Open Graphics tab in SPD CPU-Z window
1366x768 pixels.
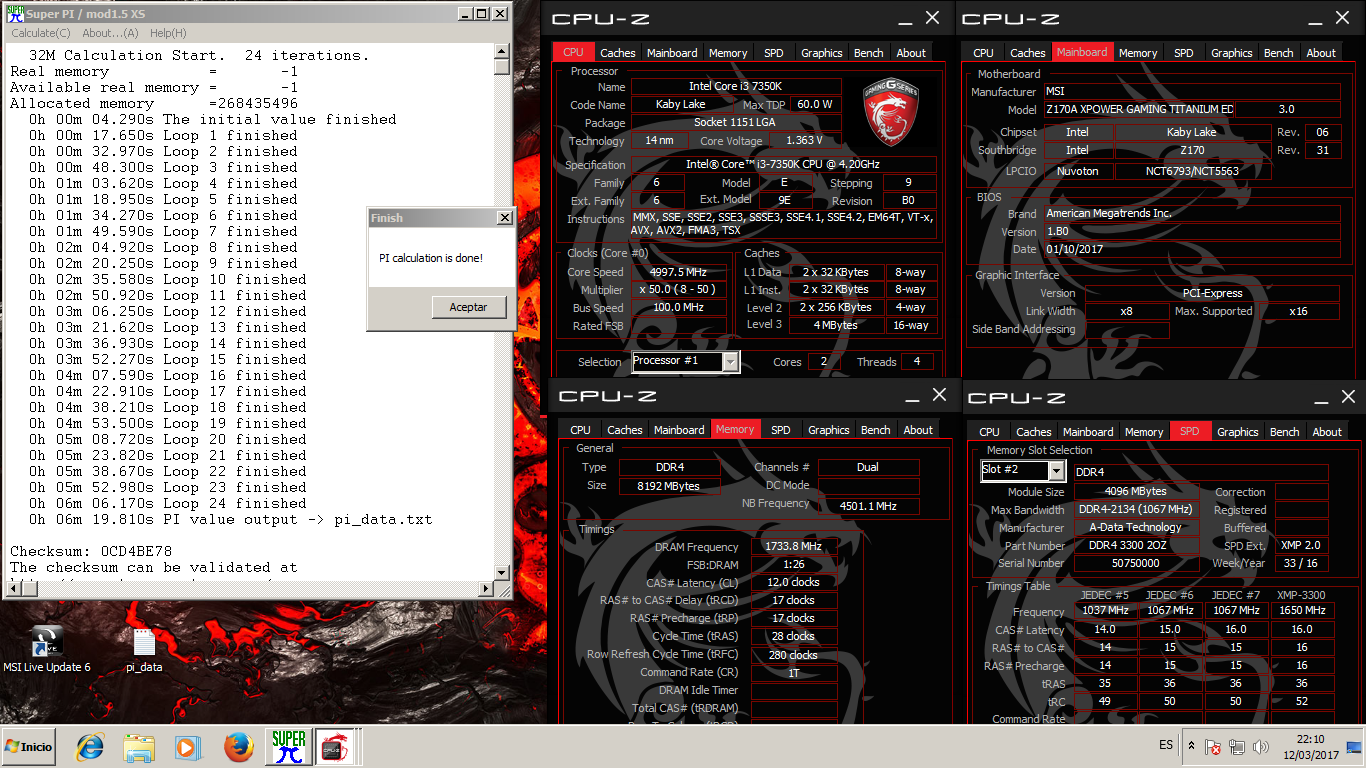1238,432
